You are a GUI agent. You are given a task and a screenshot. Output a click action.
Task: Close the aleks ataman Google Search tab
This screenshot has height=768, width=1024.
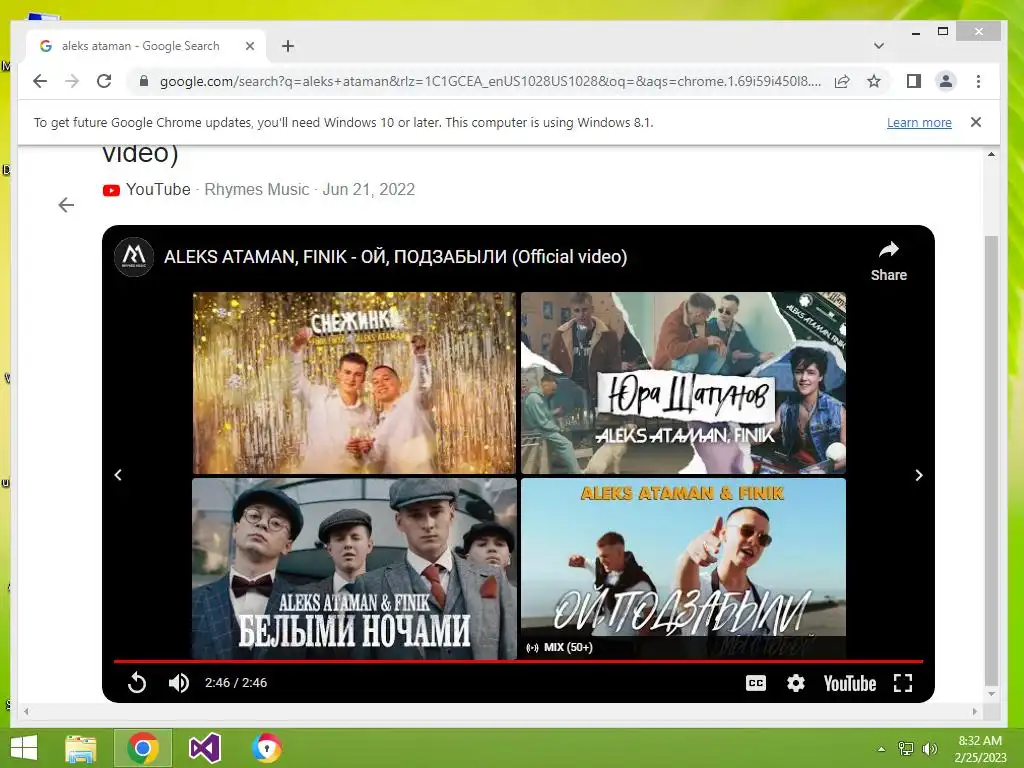[249, 46]
